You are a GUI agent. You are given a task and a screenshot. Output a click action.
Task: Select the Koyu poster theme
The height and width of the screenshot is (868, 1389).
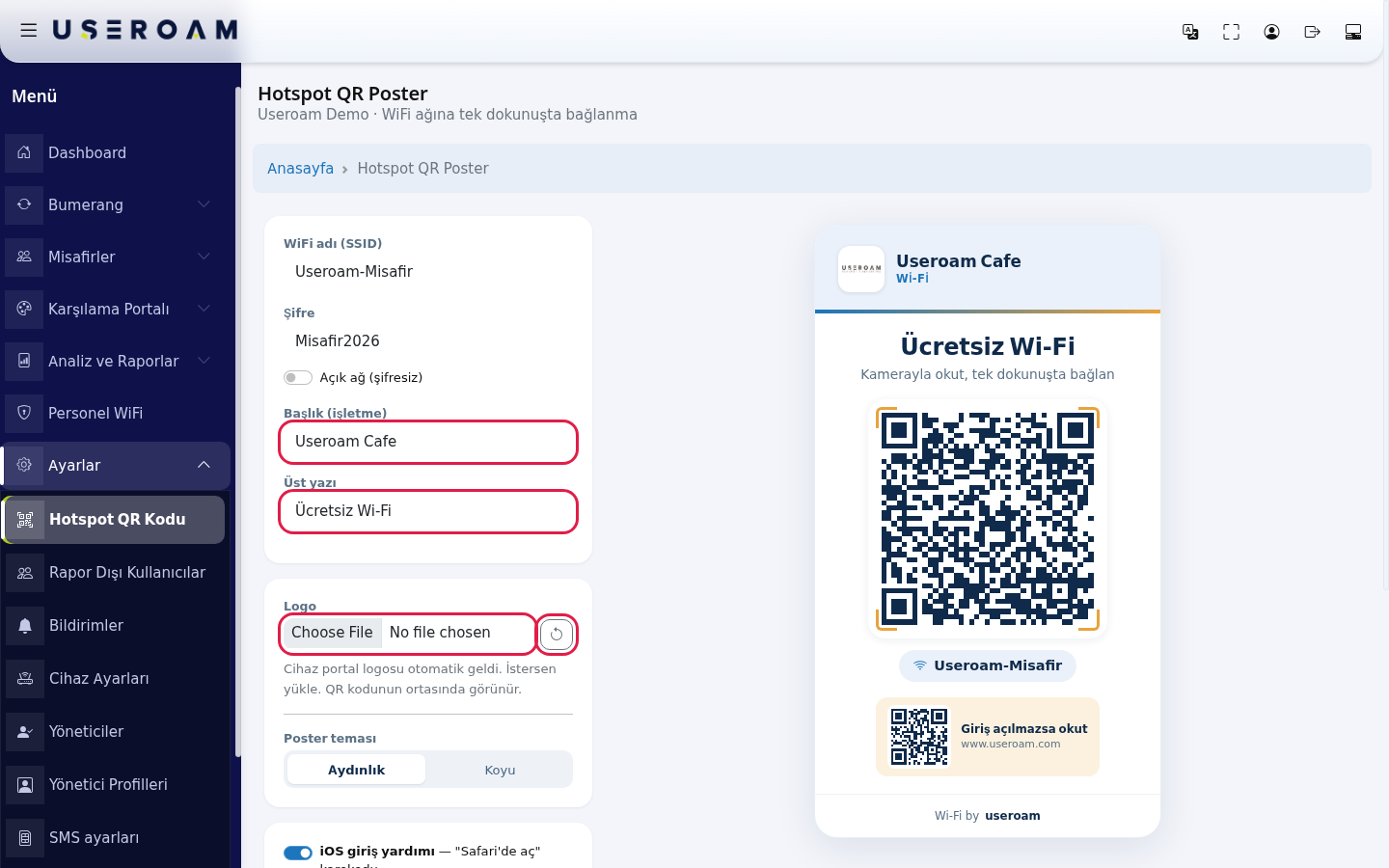[500, 770]
